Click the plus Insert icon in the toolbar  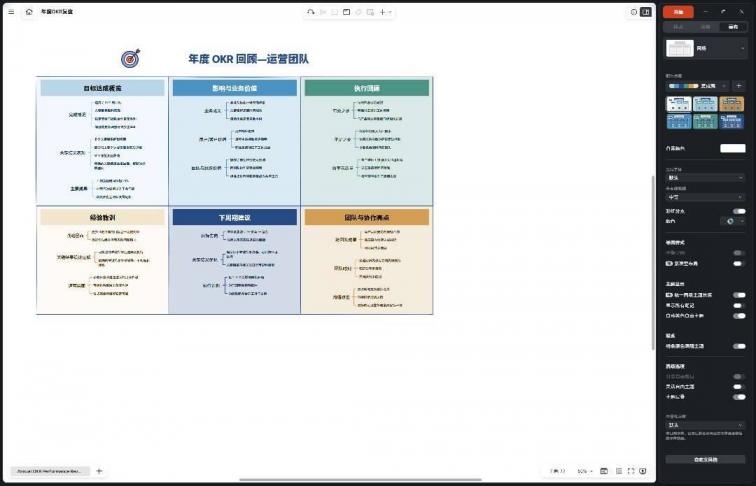tap(382, 12)
